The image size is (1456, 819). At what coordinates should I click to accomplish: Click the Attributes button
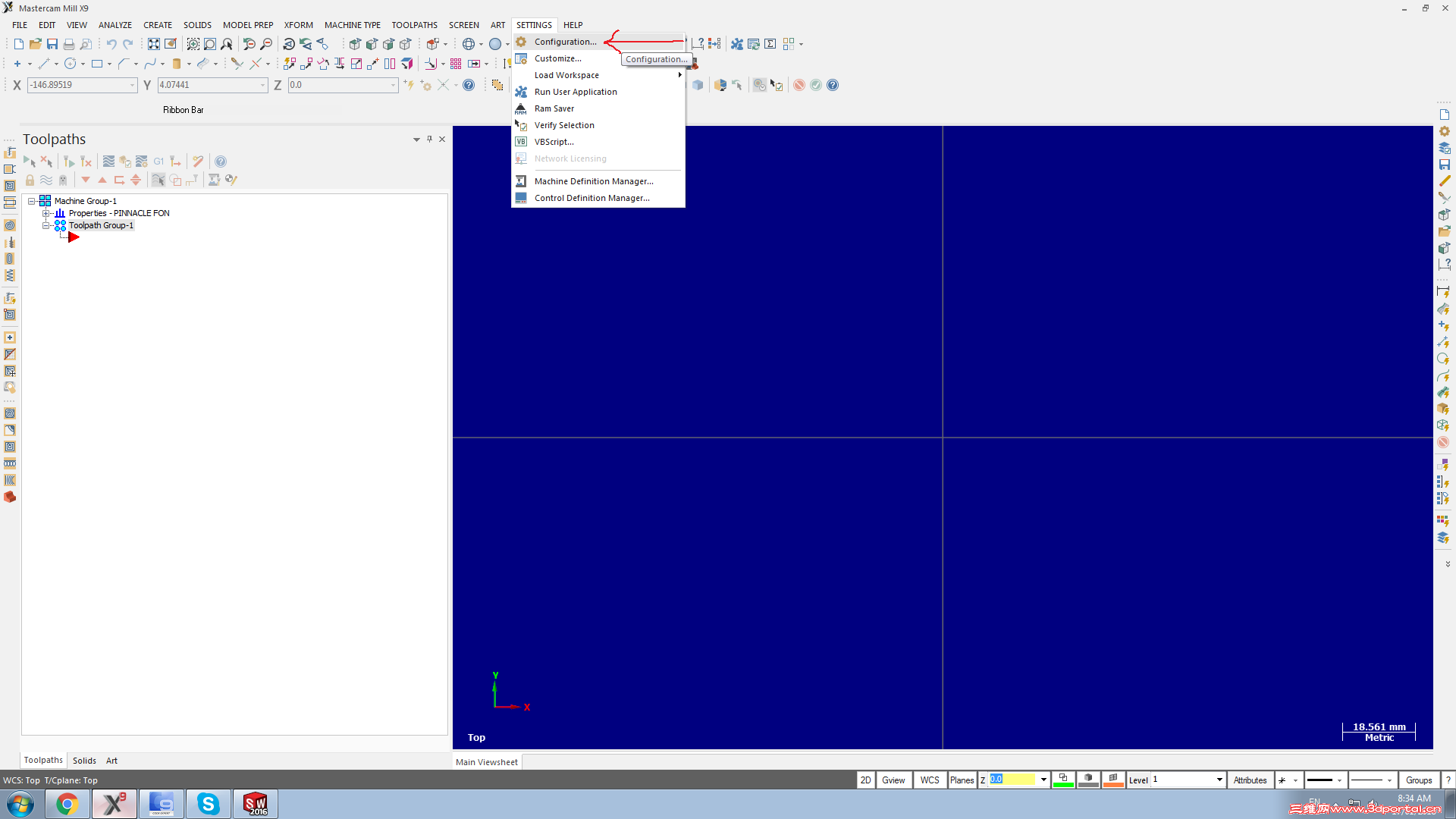1250,780
